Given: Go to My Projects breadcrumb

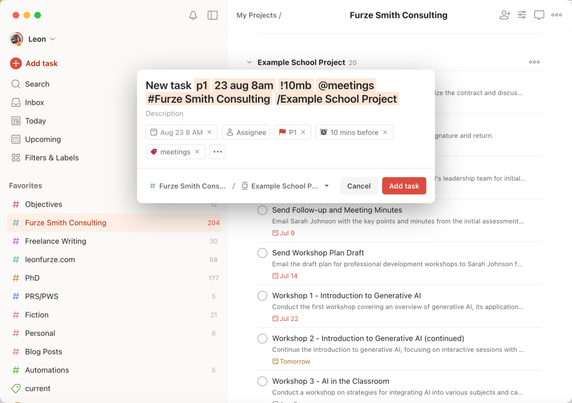Looking at the screenshot, I should click(256, 15).
